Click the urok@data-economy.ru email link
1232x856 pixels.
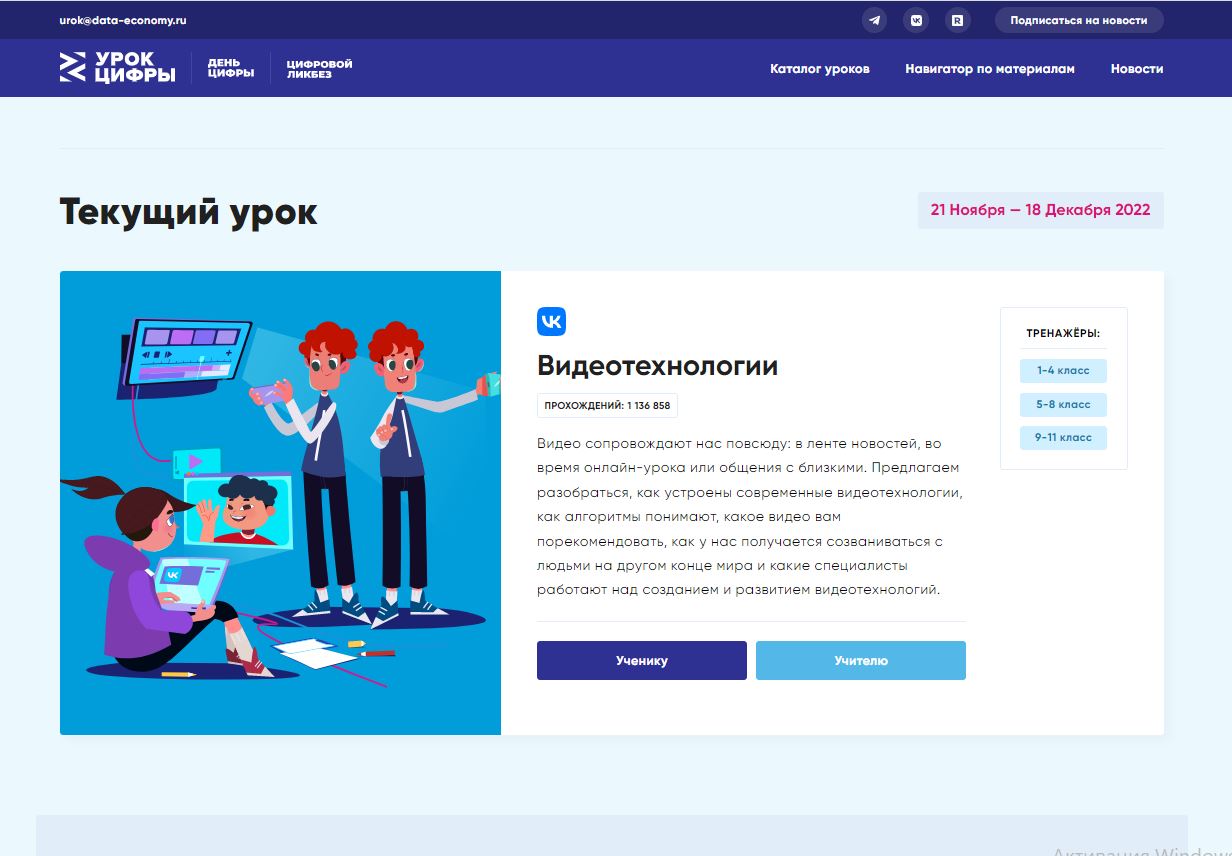coord(123,20)
